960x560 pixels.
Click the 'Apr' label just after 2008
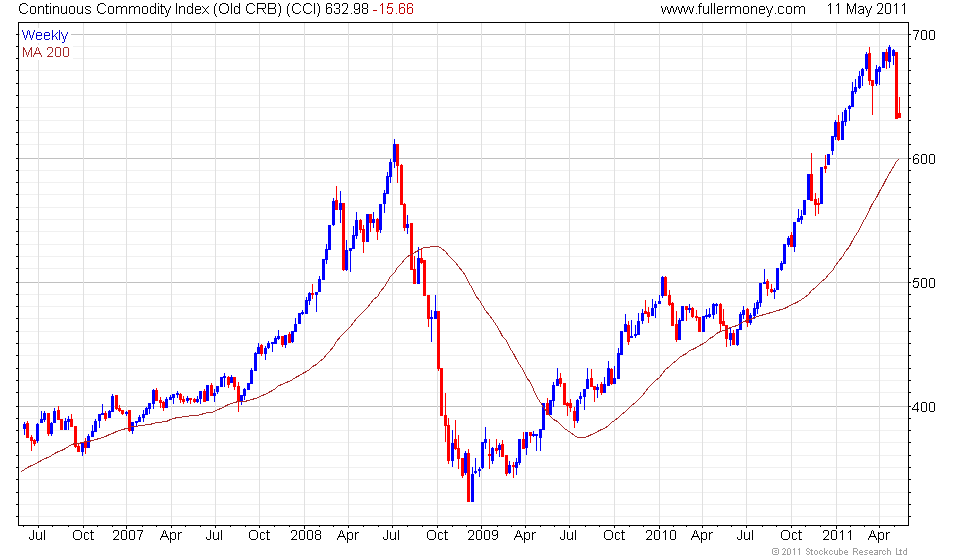click(348, 536)
